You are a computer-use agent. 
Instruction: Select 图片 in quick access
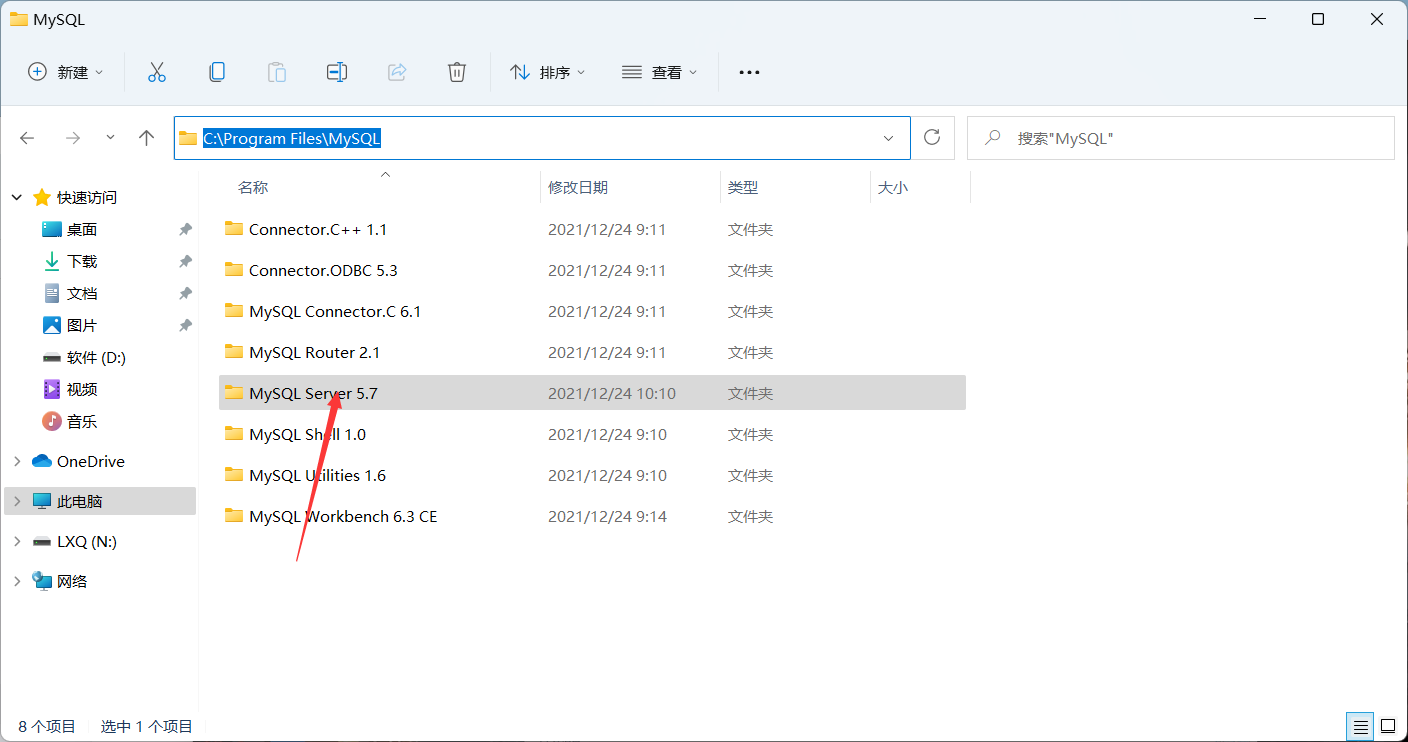pyautogui.click(x=82, y=326)
